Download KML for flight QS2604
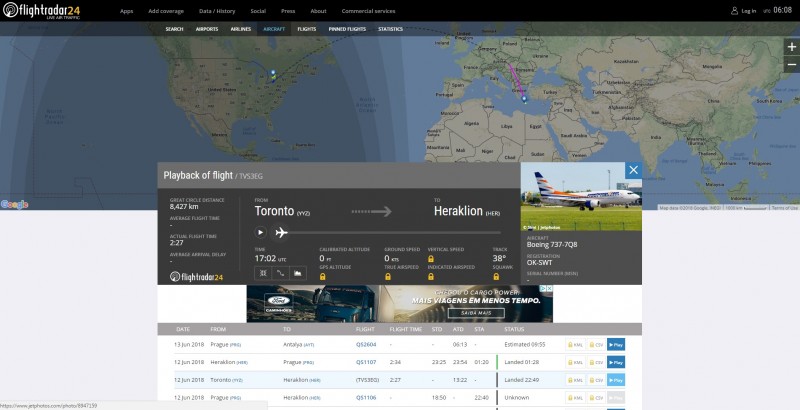The image size is (800, 410). 575,345
